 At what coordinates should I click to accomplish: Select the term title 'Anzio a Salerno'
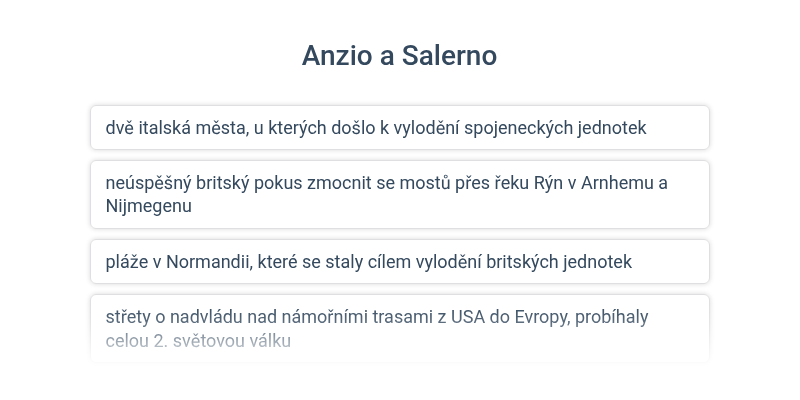coord(399,55)
